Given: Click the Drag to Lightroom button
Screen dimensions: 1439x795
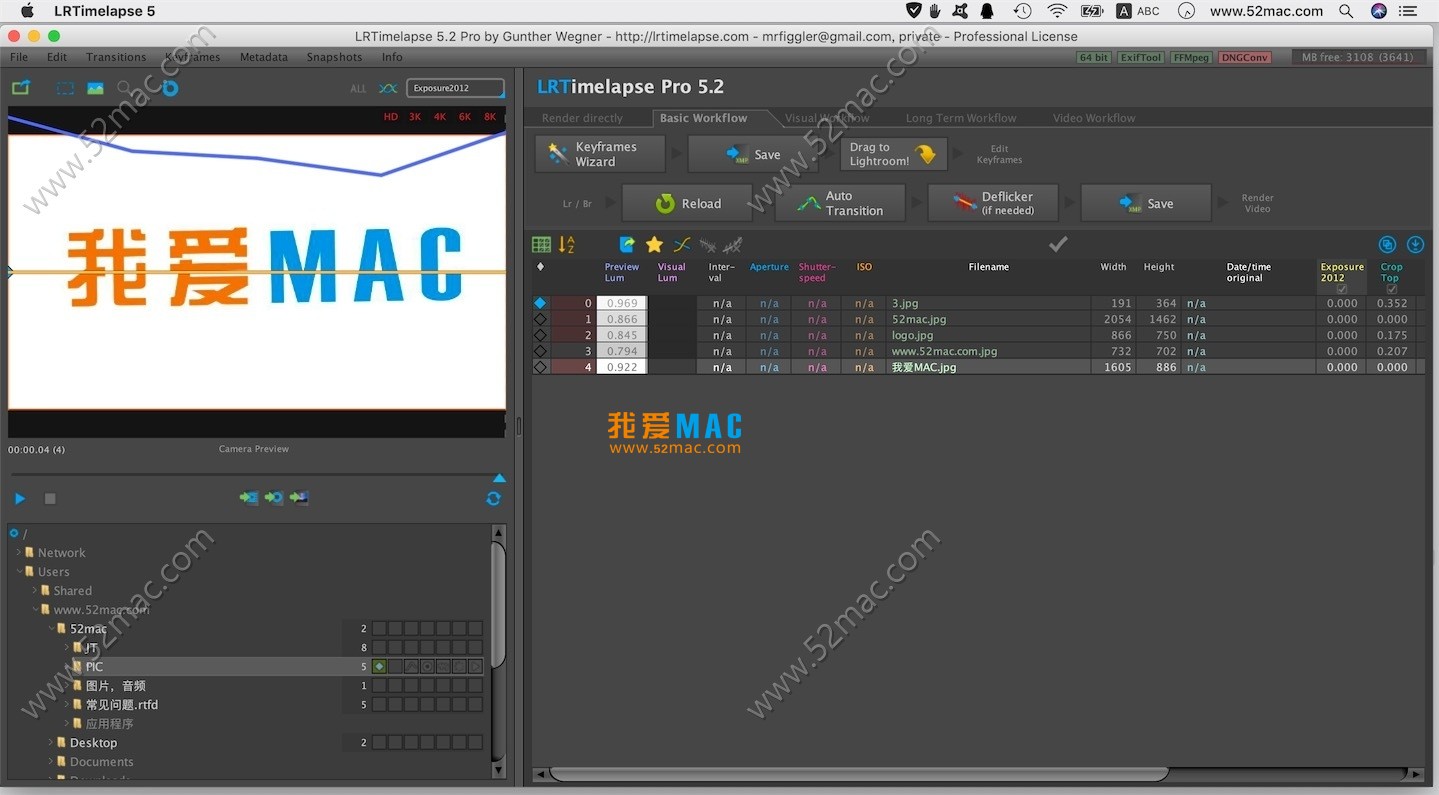Looking at the screenshot, I should coord(892,154).
